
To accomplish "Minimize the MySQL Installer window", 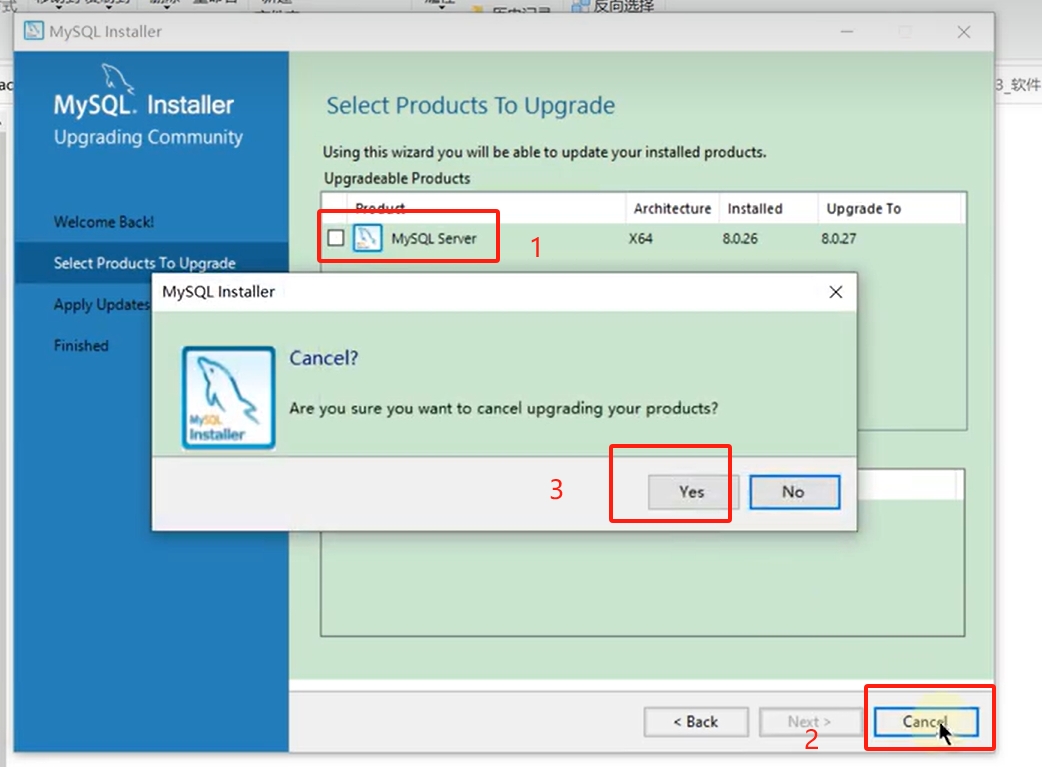I will pos(847,32).
